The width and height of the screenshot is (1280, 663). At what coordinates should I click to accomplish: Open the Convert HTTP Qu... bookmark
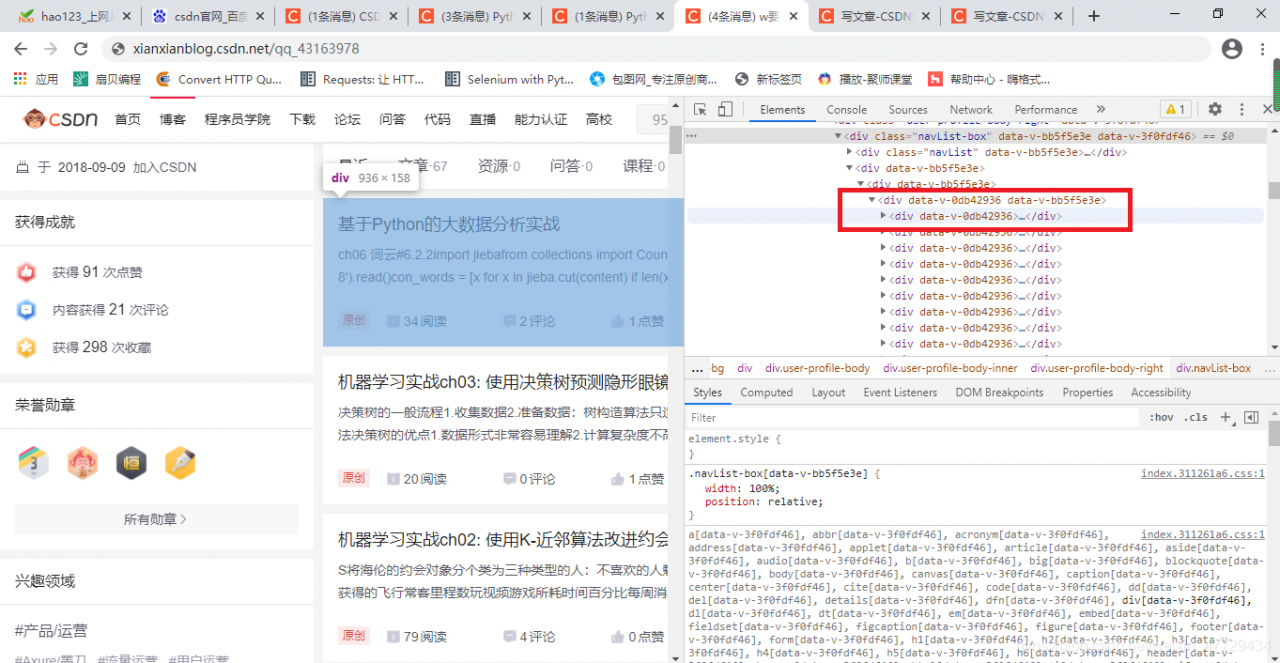[221, 79]
